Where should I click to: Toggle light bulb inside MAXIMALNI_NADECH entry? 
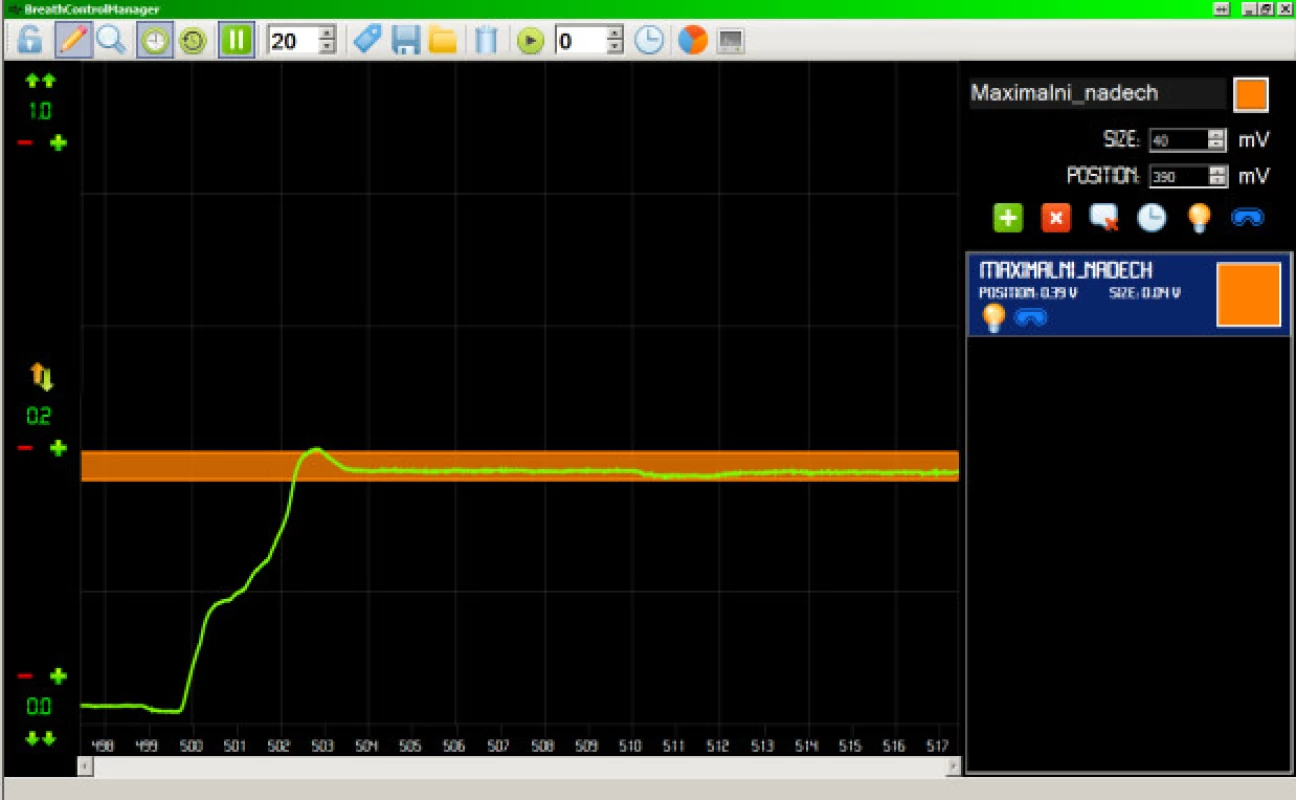pos(993,318)
